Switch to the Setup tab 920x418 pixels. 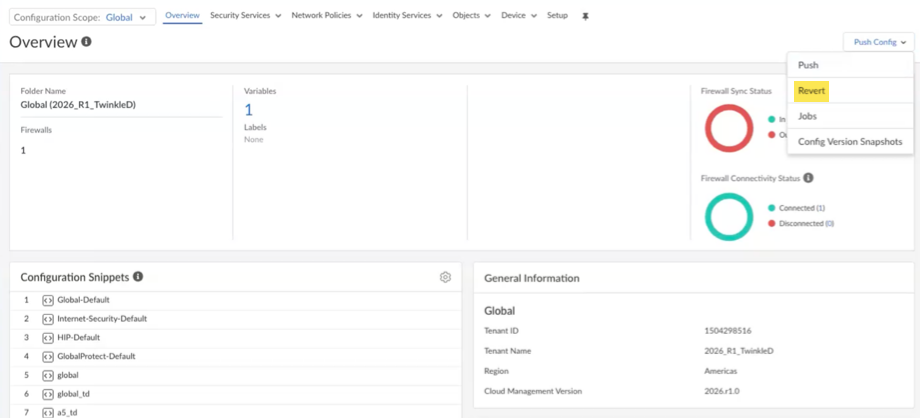pos(557,16)
